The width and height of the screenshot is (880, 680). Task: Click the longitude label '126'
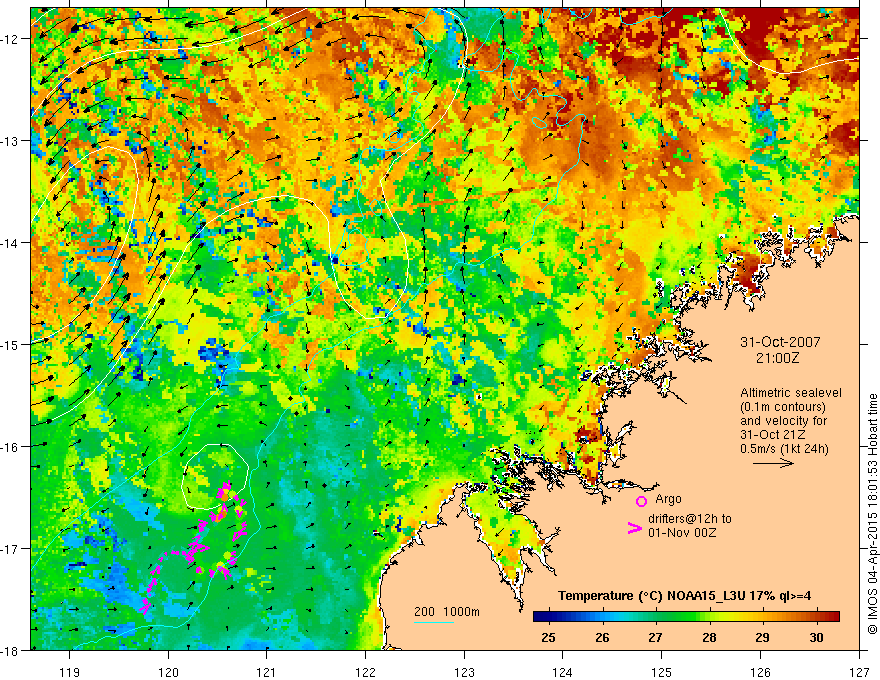click(760, 672)
